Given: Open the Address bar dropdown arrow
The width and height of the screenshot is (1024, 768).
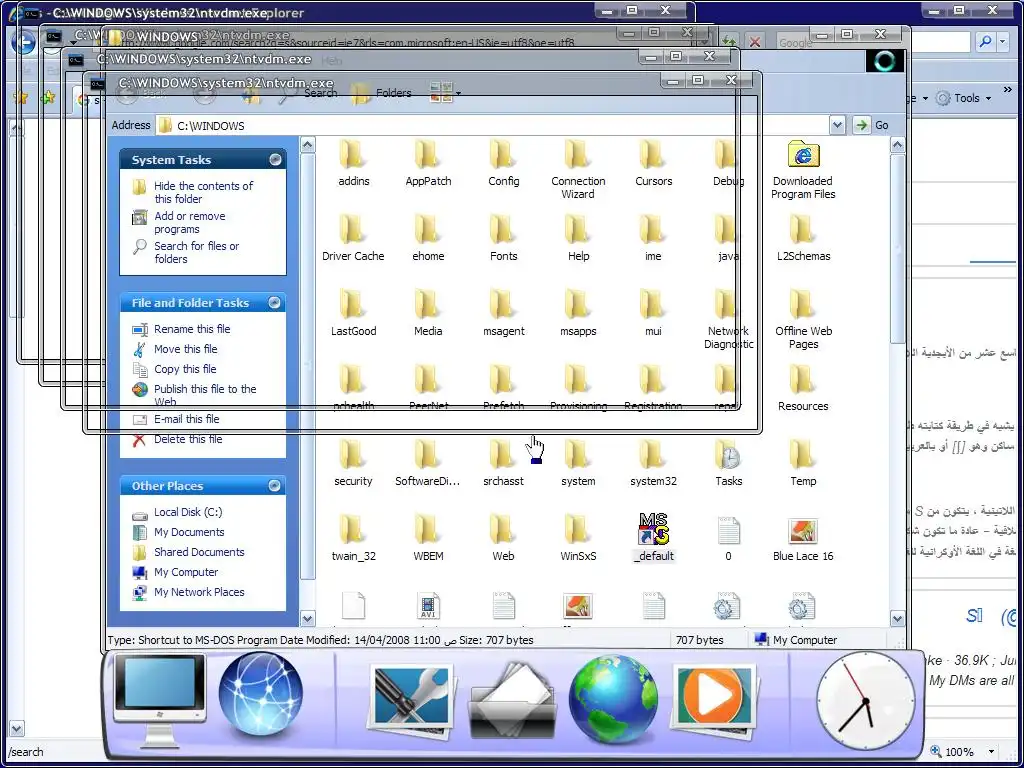Looking at the screenshot, I should (837, 125).
